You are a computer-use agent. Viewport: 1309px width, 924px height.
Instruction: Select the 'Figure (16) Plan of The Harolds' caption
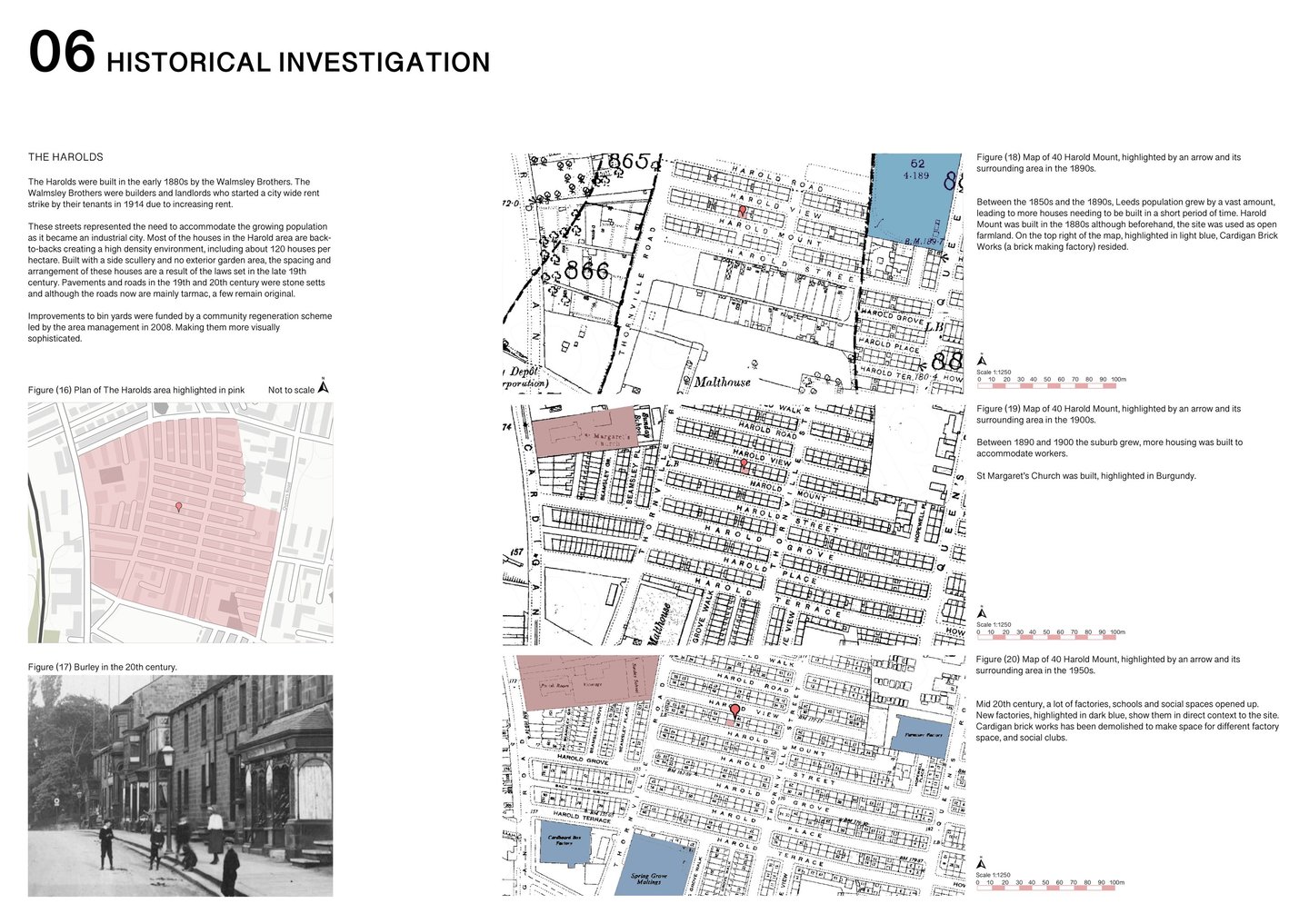136,390
